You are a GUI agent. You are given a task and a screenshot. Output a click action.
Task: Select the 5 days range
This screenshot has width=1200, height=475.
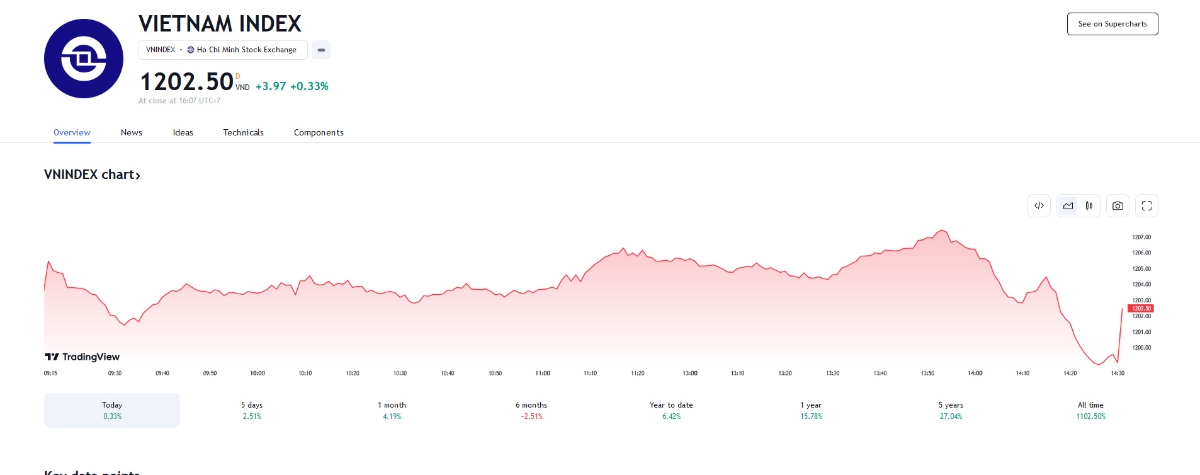coord(251,410)
